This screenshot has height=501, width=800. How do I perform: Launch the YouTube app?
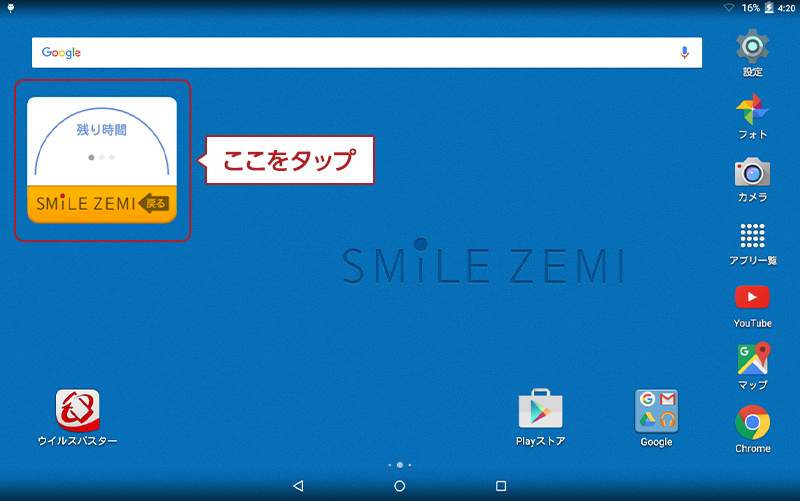tap(752, 306)
